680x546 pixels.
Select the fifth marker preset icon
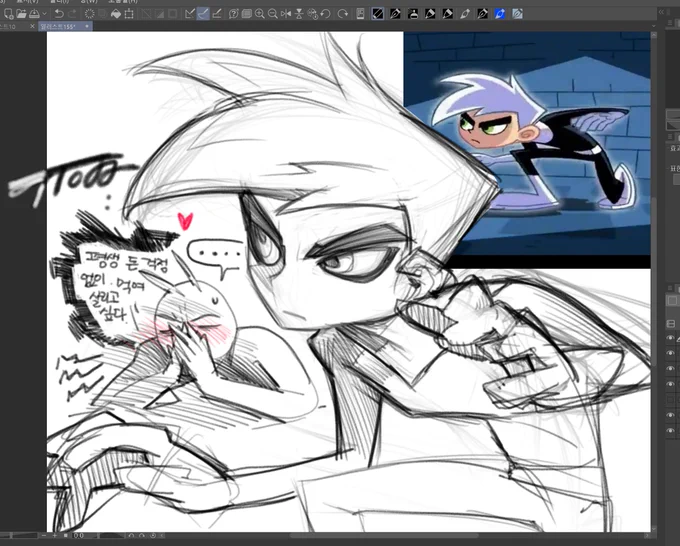coord(447,14)
